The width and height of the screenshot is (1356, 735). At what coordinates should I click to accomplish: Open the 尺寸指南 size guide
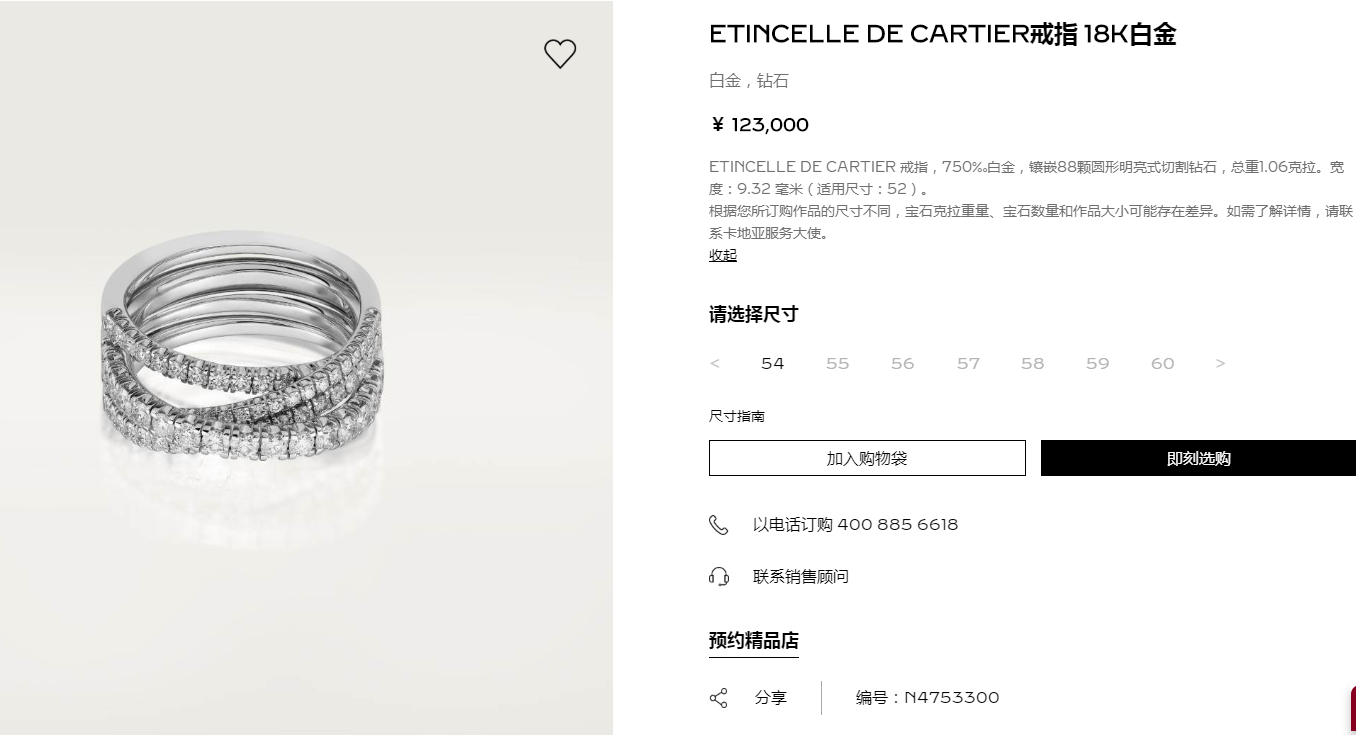click(737, 416)
